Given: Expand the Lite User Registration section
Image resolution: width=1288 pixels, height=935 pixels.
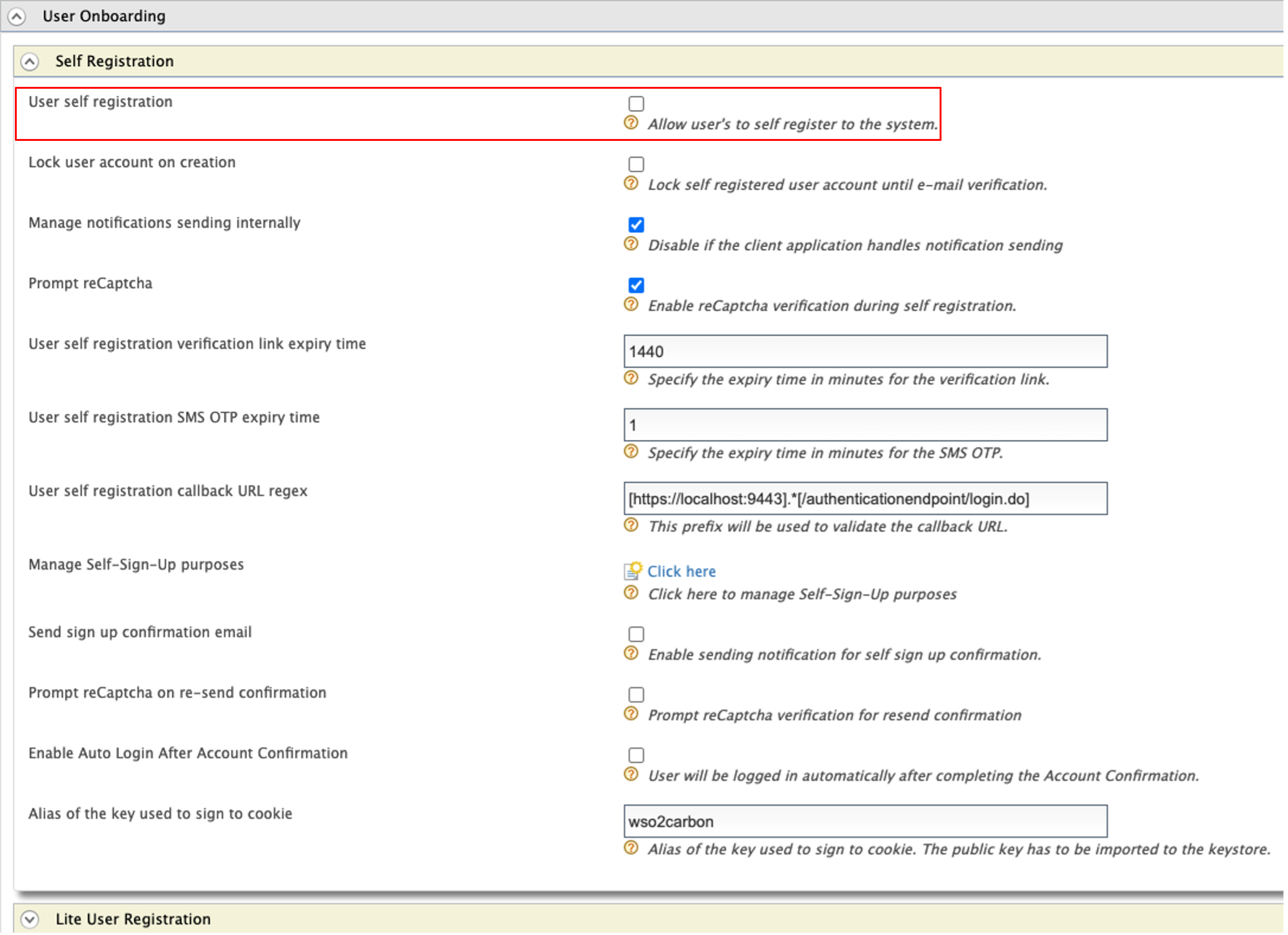Looking at the screenshot, I should pyautogui.click(x=30, y=918).
